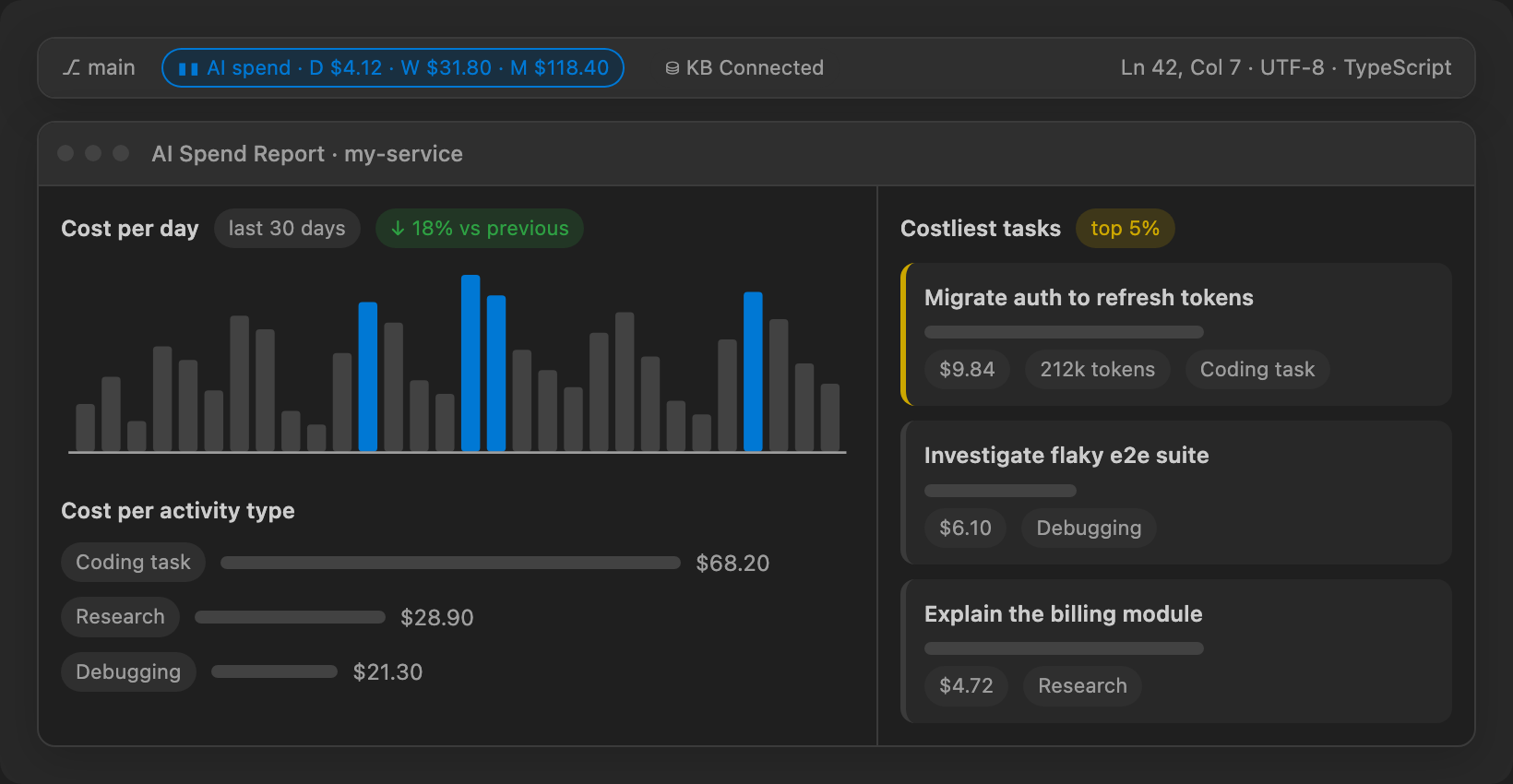Image resolution: width=1513 pixels, height=784 pixels.
Task: Click the 18% vs previous badge
Action: (480, 229)
